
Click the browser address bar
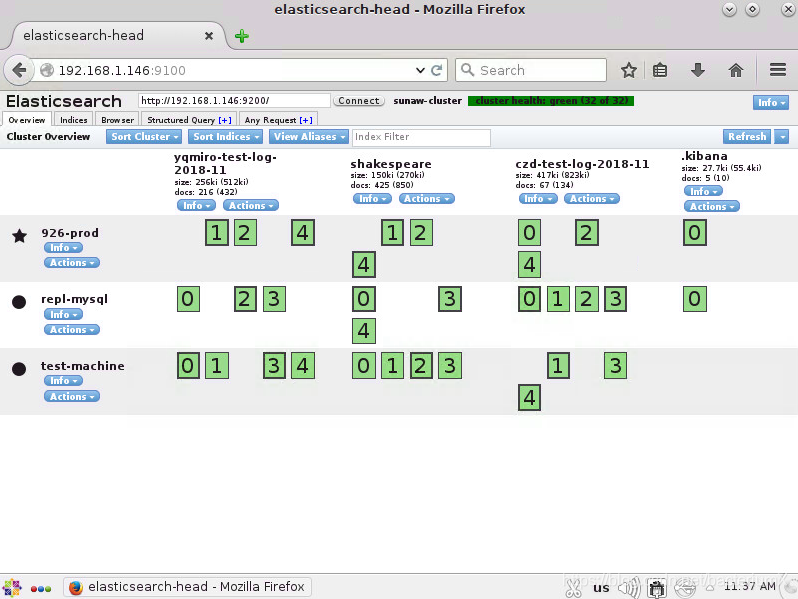coord(234,70)
